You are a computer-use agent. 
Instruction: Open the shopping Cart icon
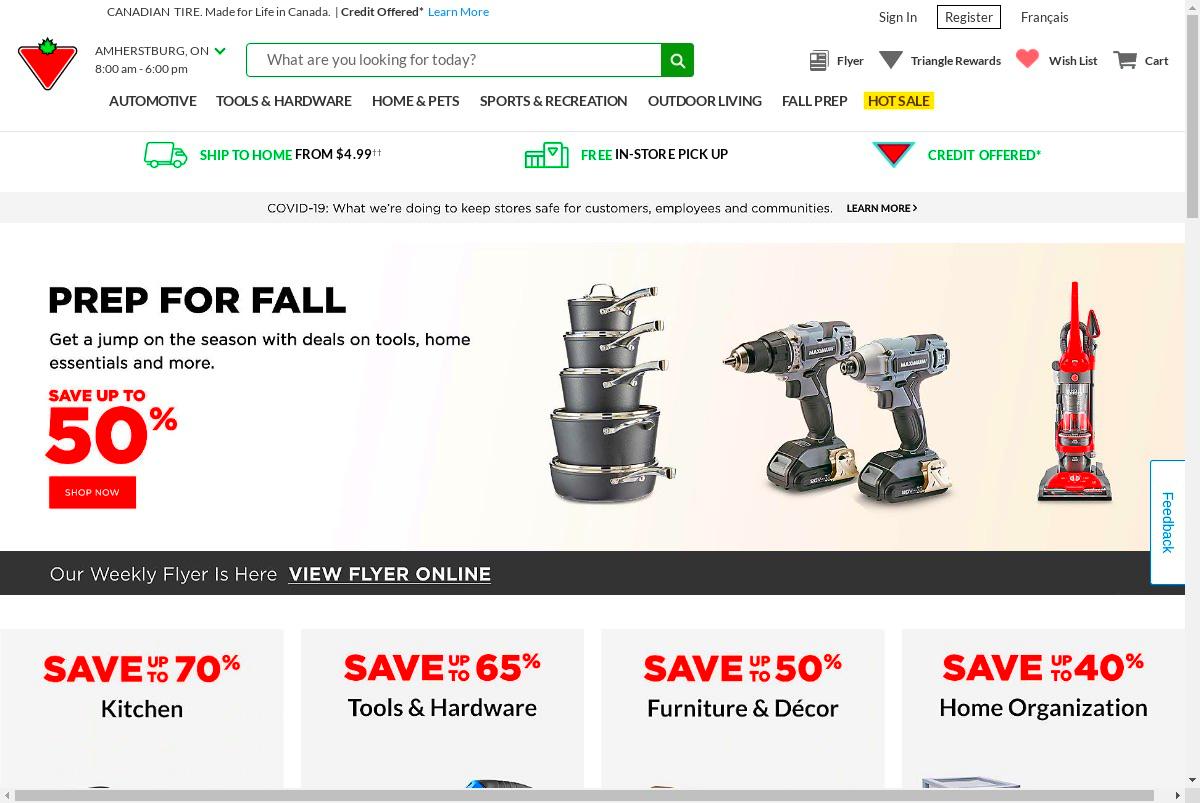coord(1125,60)
